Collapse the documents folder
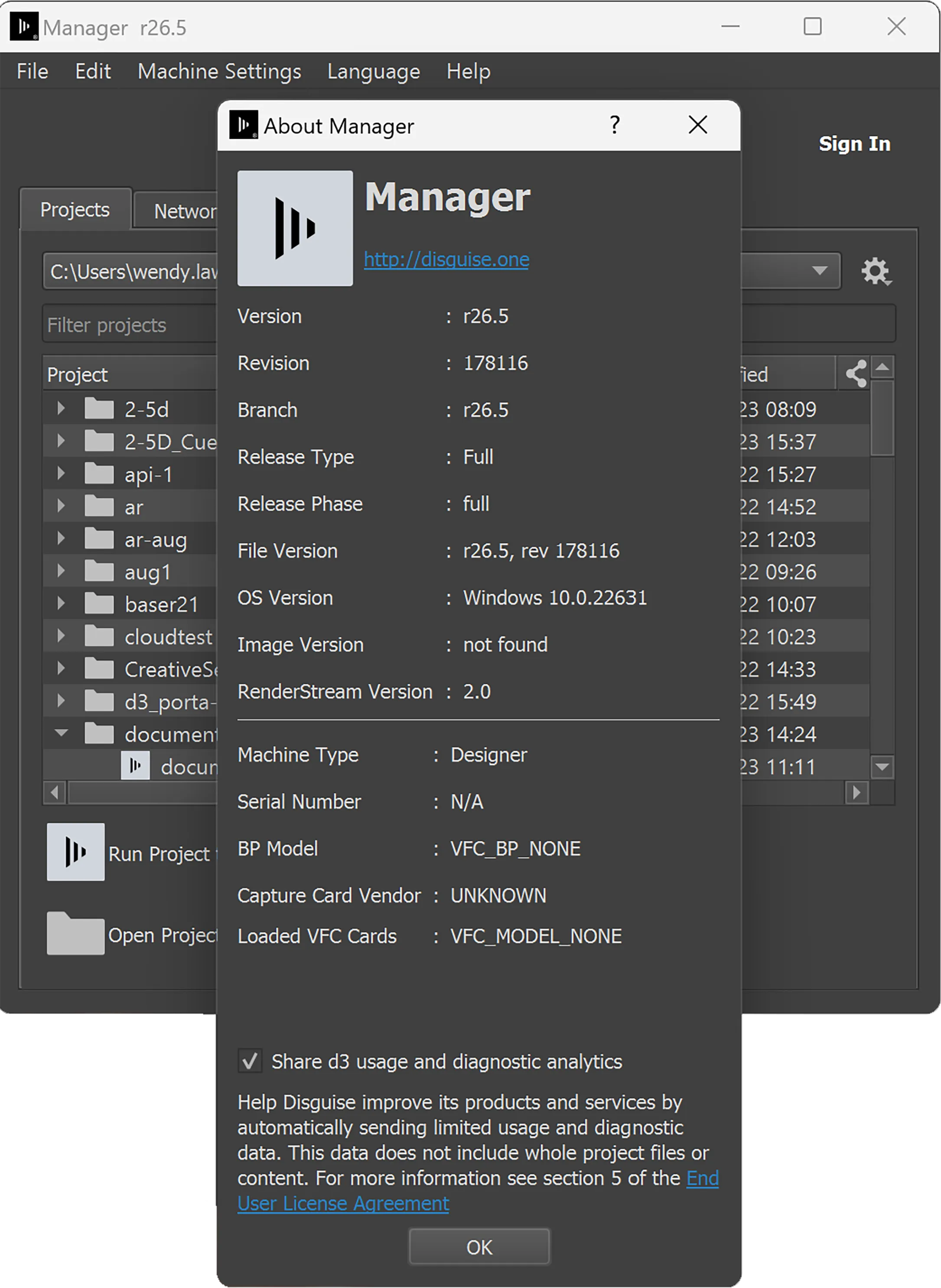941x1288 pixels. (x=60, y=733)
